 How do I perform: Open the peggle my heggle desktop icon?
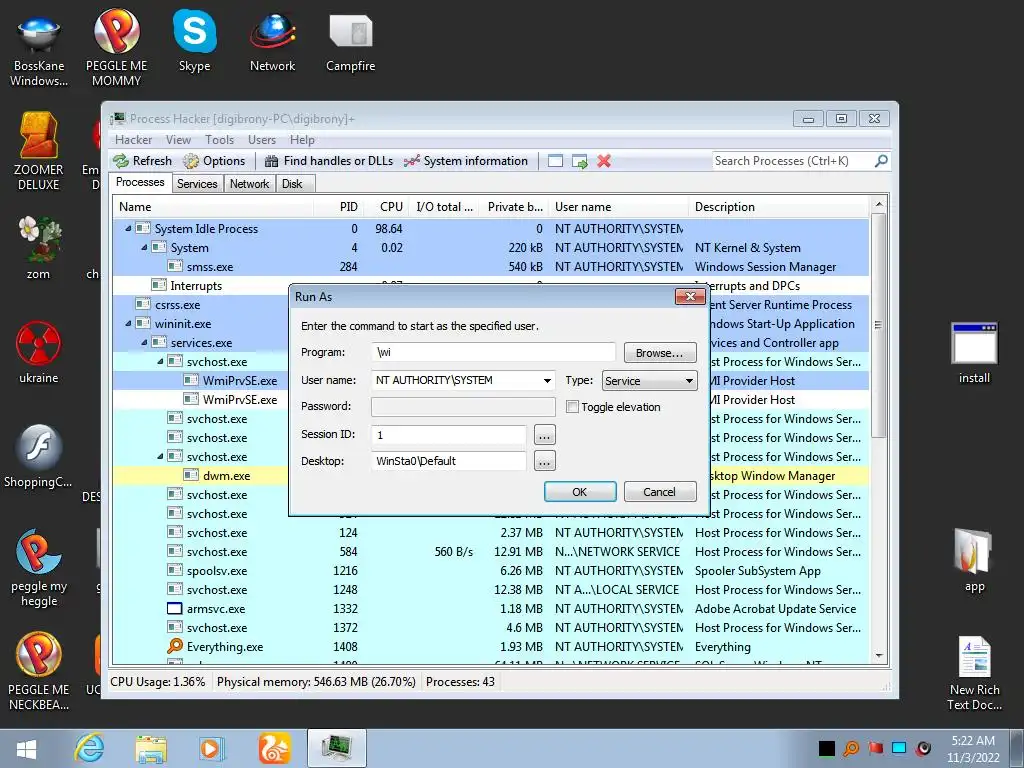(39, 568)
